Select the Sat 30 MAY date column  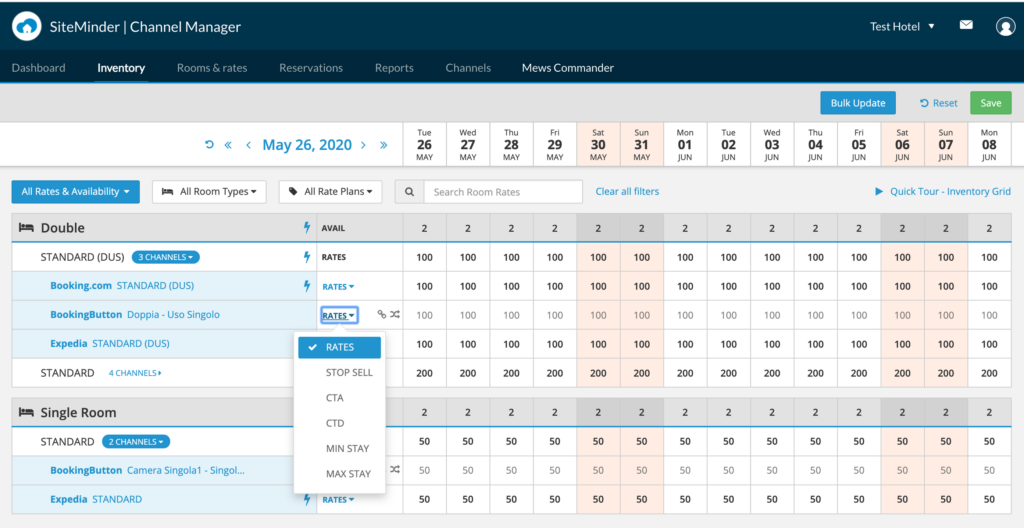click(598, 144)
